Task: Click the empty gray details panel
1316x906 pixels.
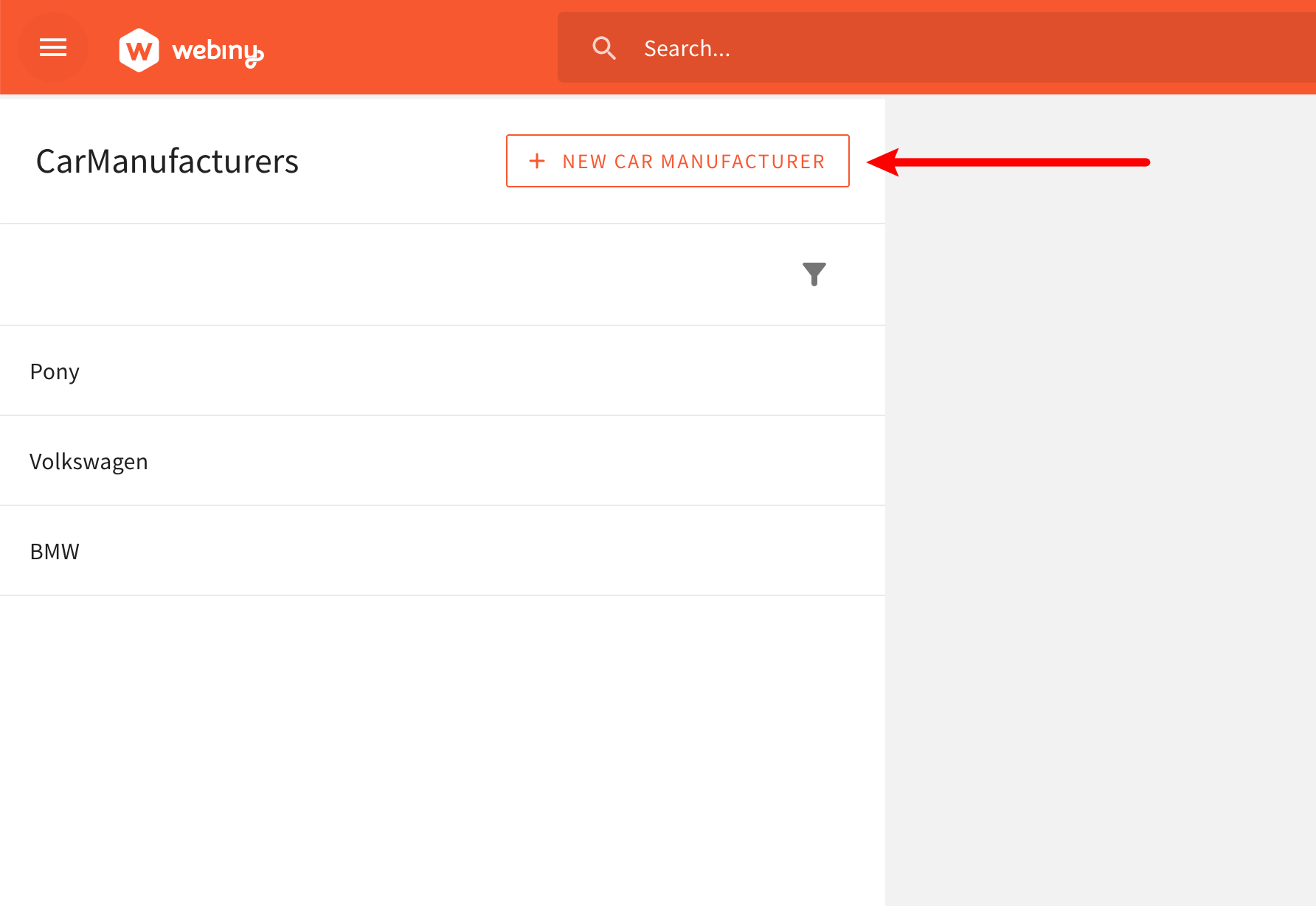Action: click(x=1099, y=516)
